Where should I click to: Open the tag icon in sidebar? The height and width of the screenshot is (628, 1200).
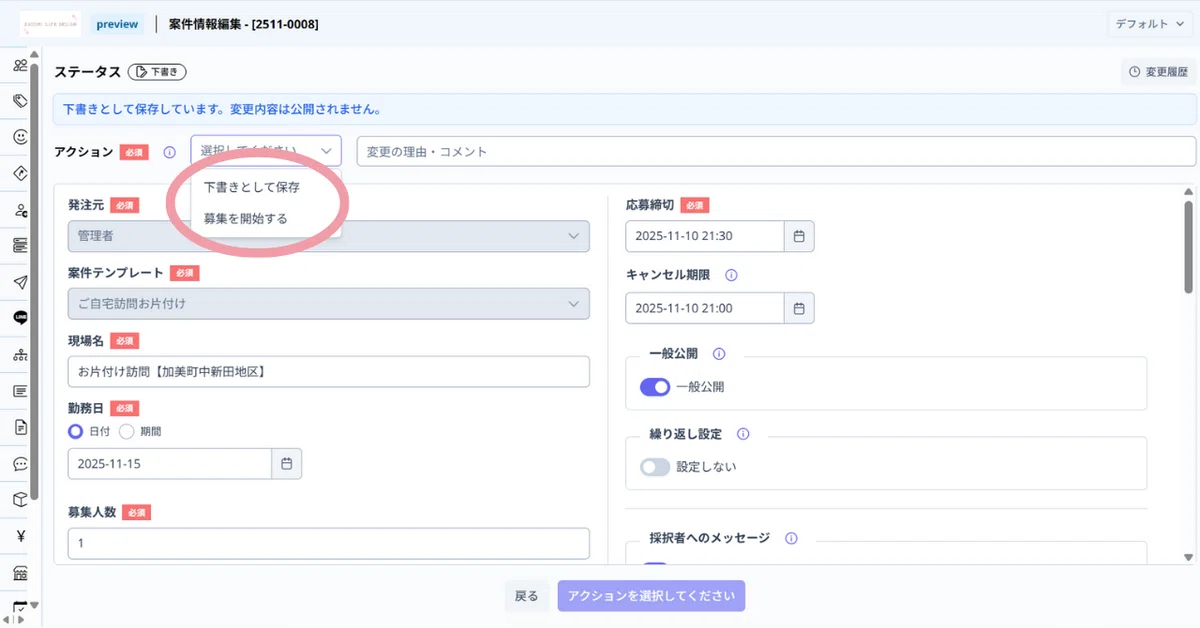click(20, 101)
